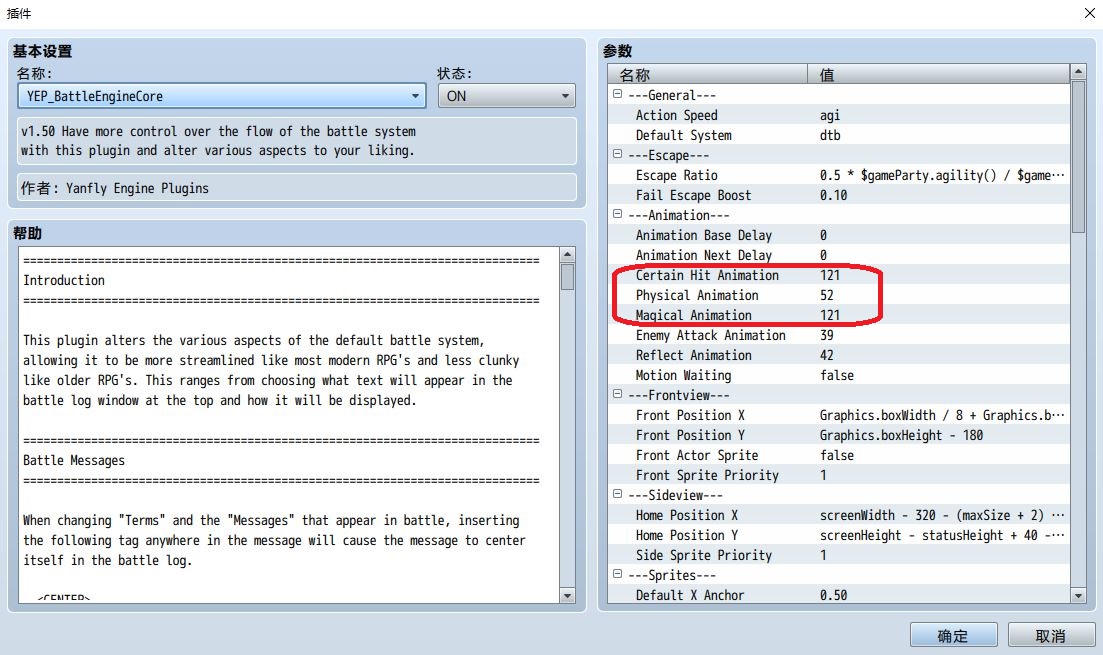Click the help text scroll up arrow
Image resolution: width=1103 pixels, height=655 pixels.
tap(567, 255)
